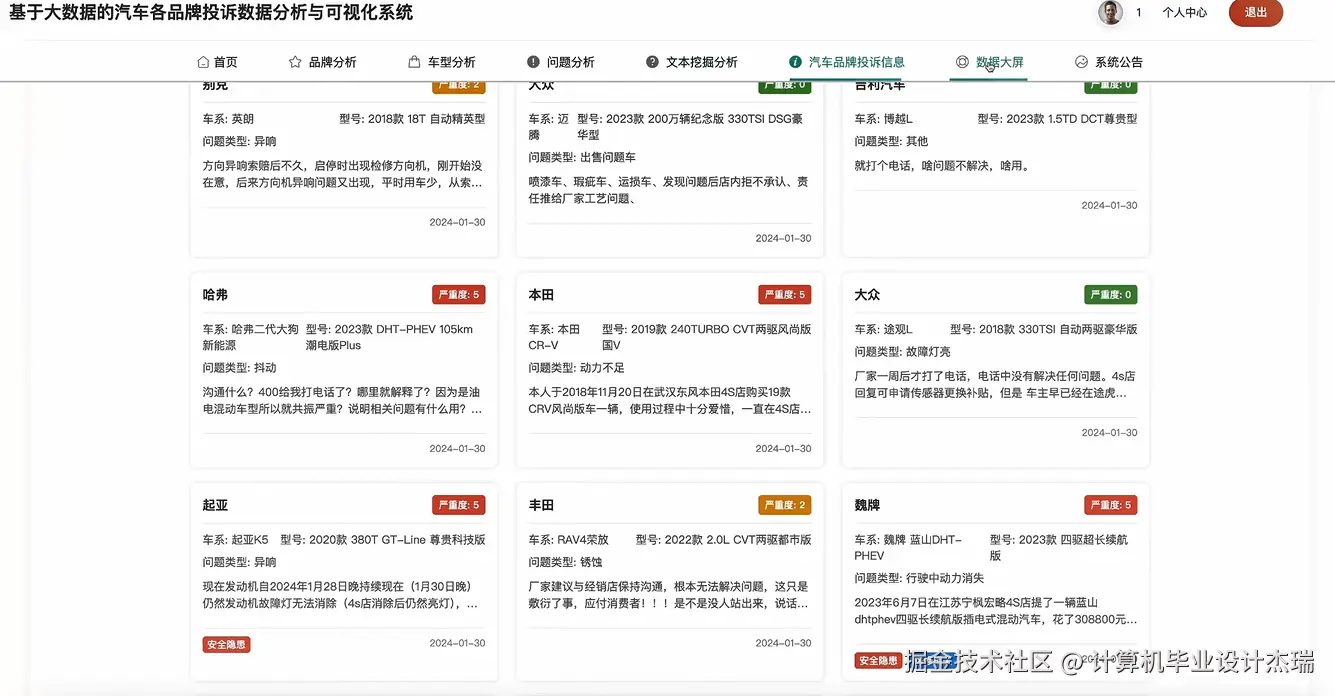Click the star icon beside 品牌分析
Viewport: 1335px width, 696px height.
point(295,62)
